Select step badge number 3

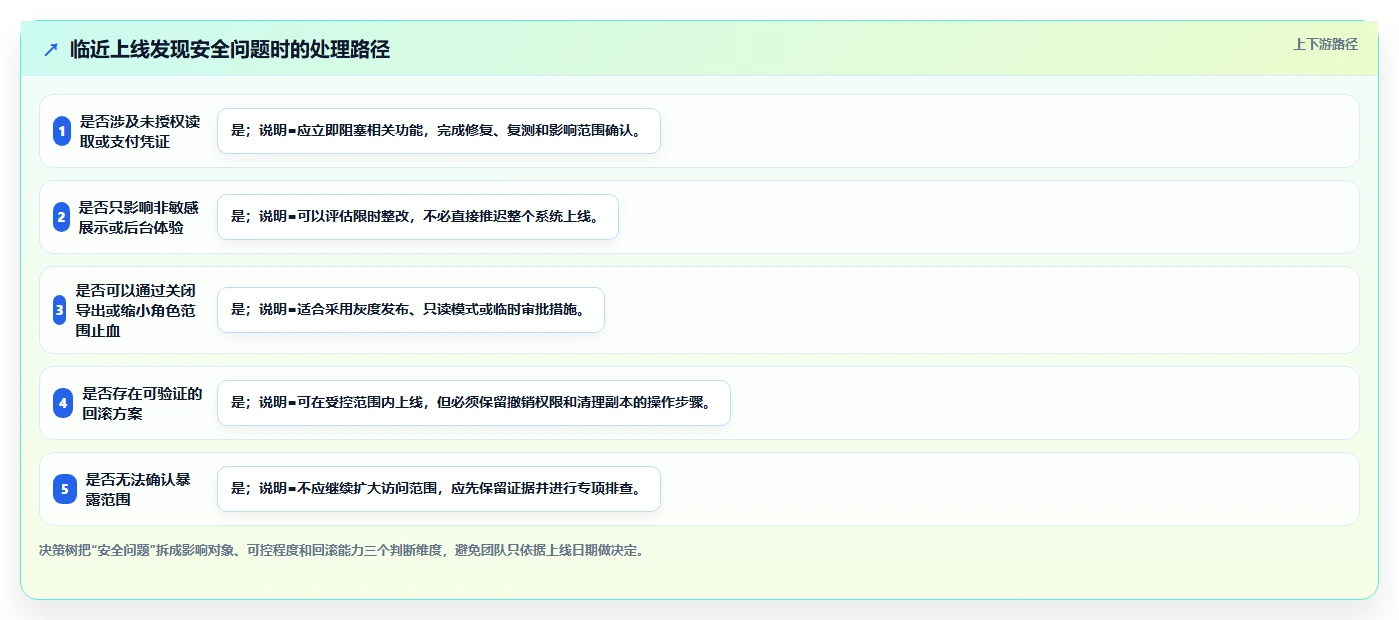[x=60, y=310]
